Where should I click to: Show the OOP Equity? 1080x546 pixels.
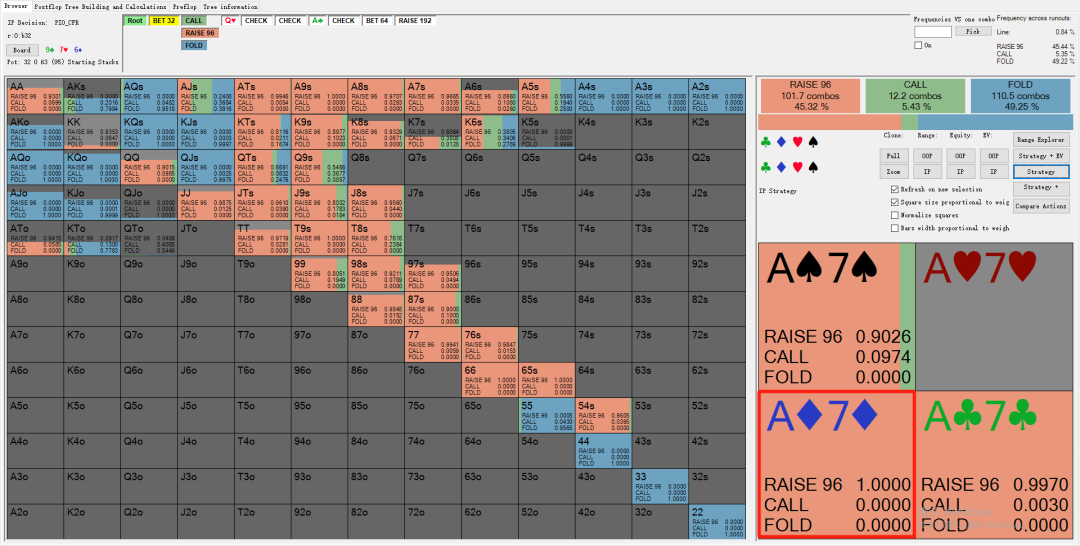(x=961, y=156)
